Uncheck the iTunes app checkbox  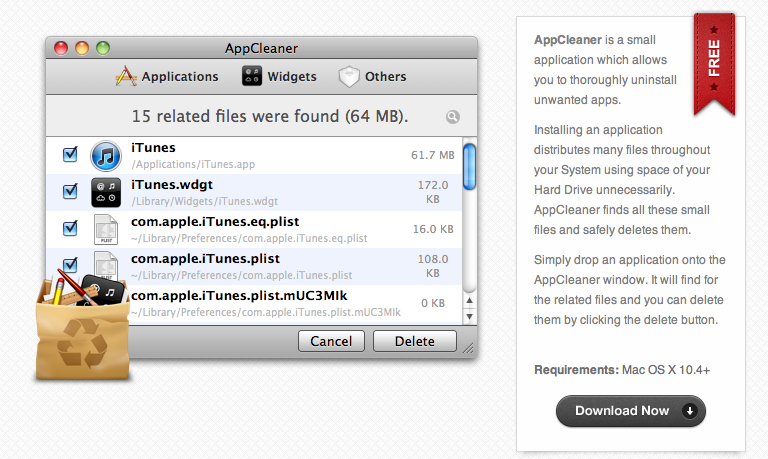coord(70,154)
